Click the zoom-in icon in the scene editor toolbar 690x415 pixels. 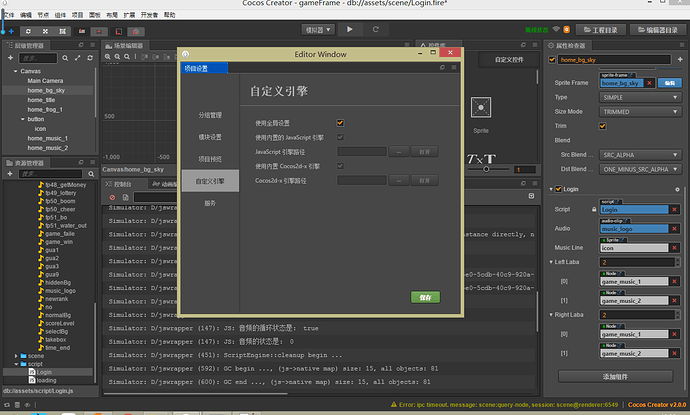point(108,57)
